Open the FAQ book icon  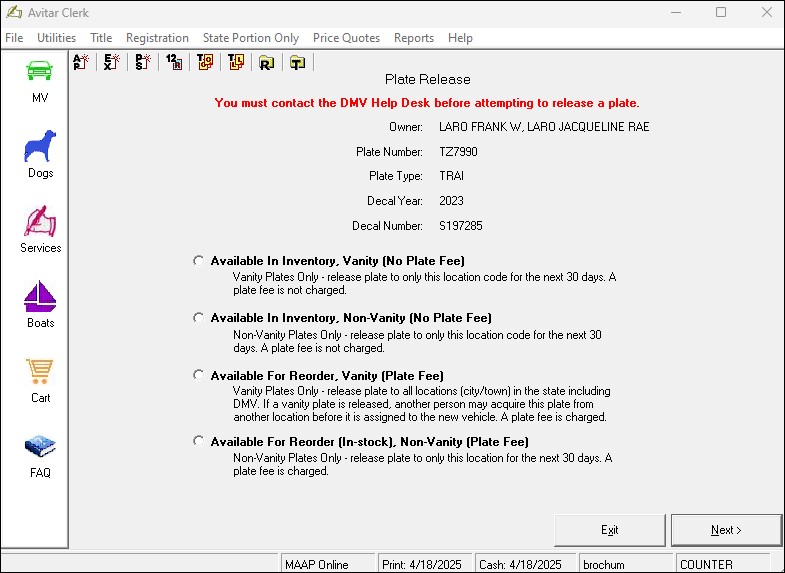click(40, 447)
